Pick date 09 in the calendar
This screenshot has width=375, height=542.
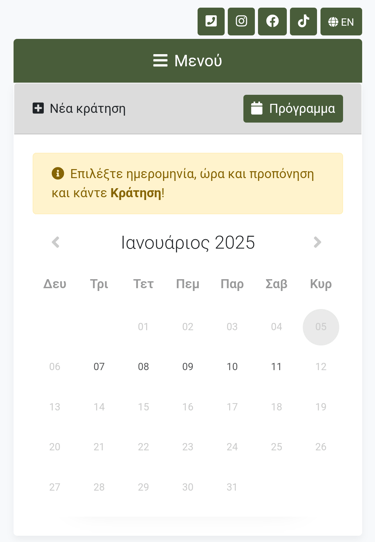(188, 366)
